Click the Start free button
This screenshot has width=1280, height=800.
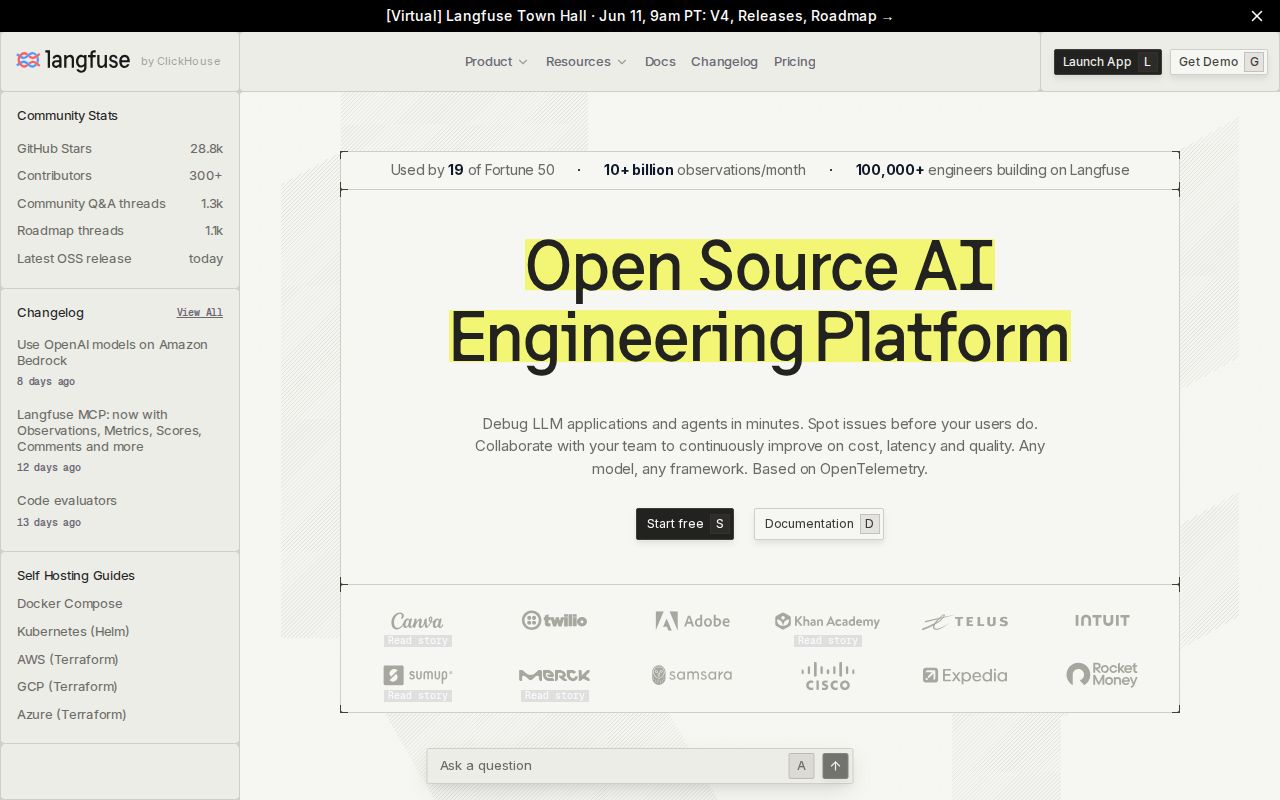click(x=685, y=524)
